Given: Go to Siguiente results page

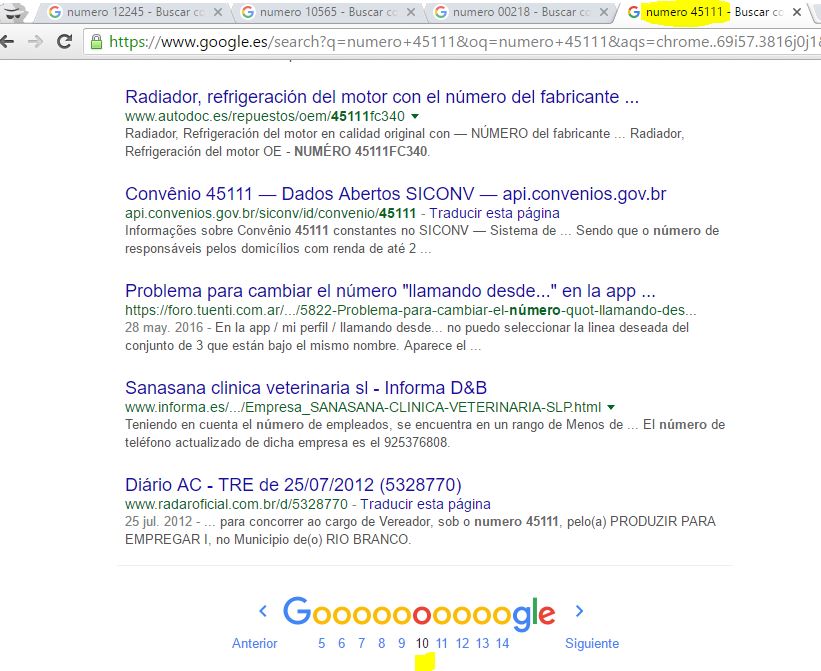Looking at the screenshot, I should (592, 643).
